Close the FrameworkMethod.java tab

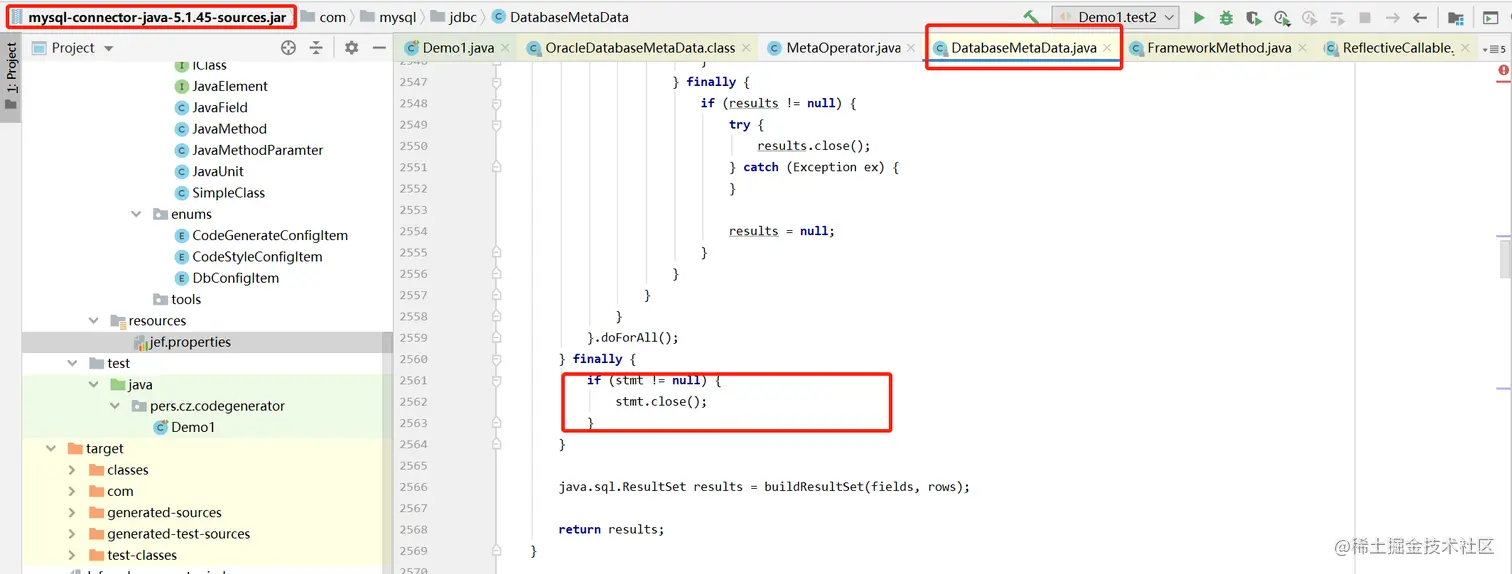(x=1303, y=48)
